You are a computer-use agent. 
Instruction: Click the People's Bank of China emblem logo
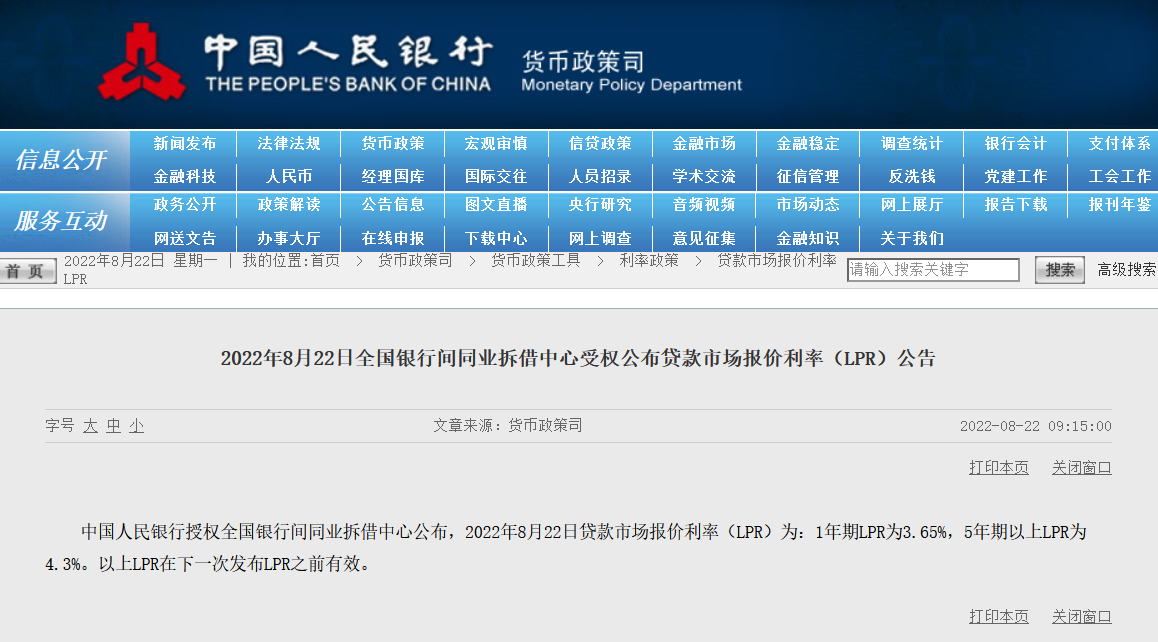tap(143, 63)
